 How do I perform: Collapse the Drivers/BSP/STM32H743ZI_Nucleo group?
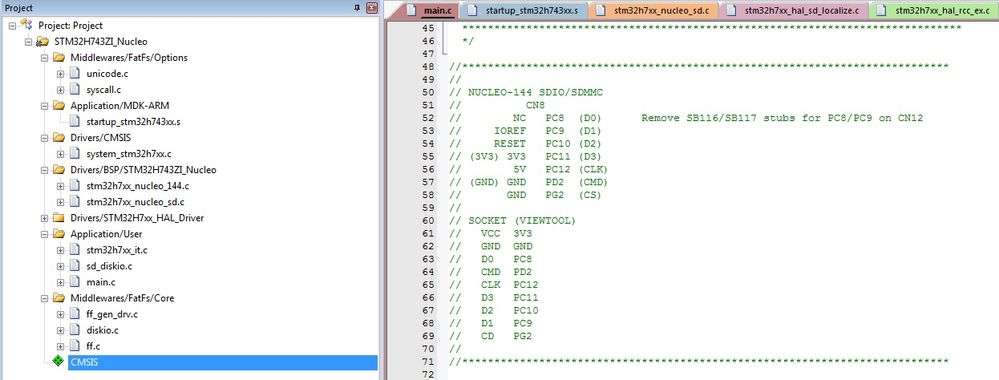[44, 170]
